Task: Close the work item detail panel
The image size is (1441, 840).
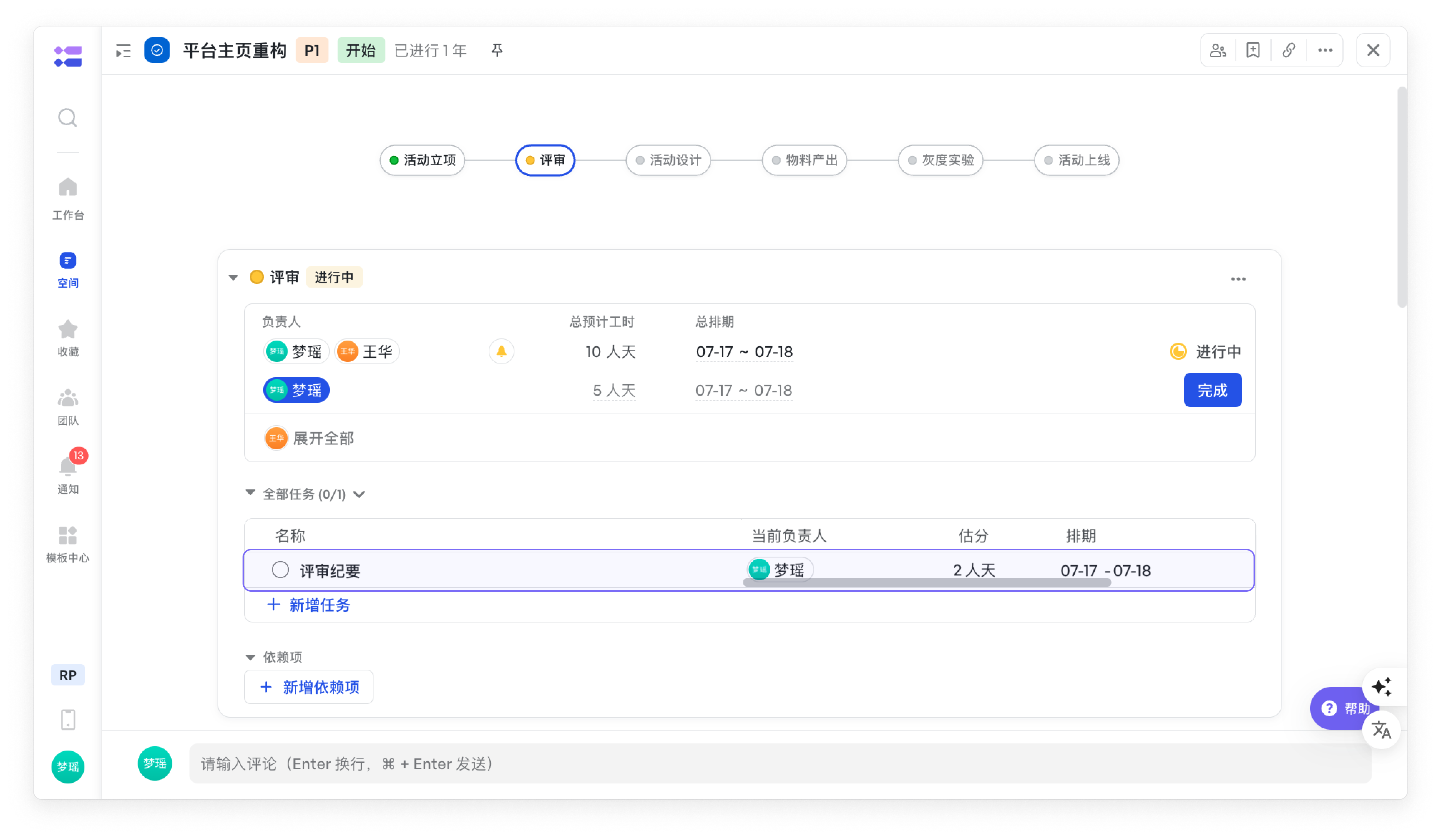Action: click(x=1373, y=51)
